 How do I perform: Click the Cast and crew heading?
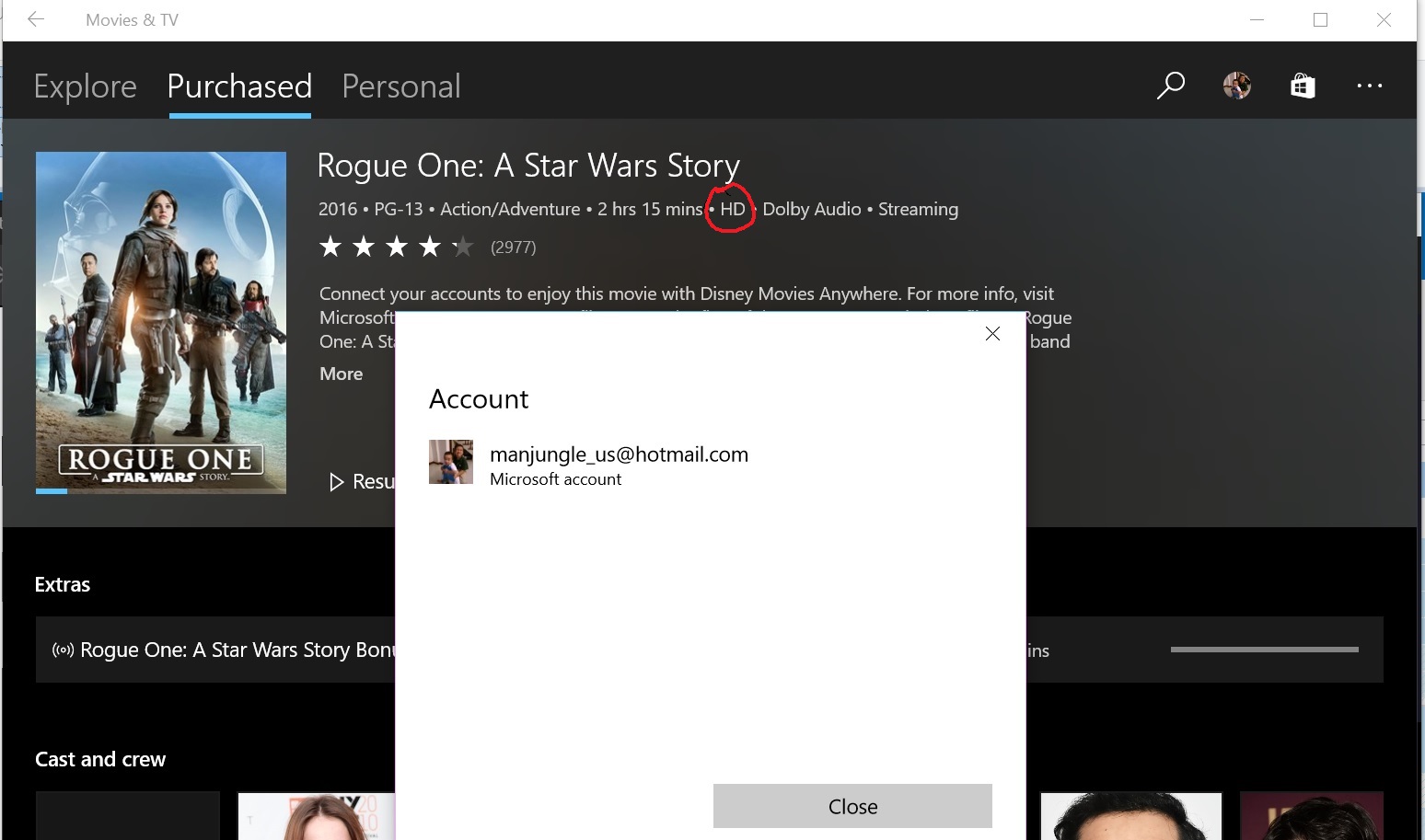(x=100, y=759)
